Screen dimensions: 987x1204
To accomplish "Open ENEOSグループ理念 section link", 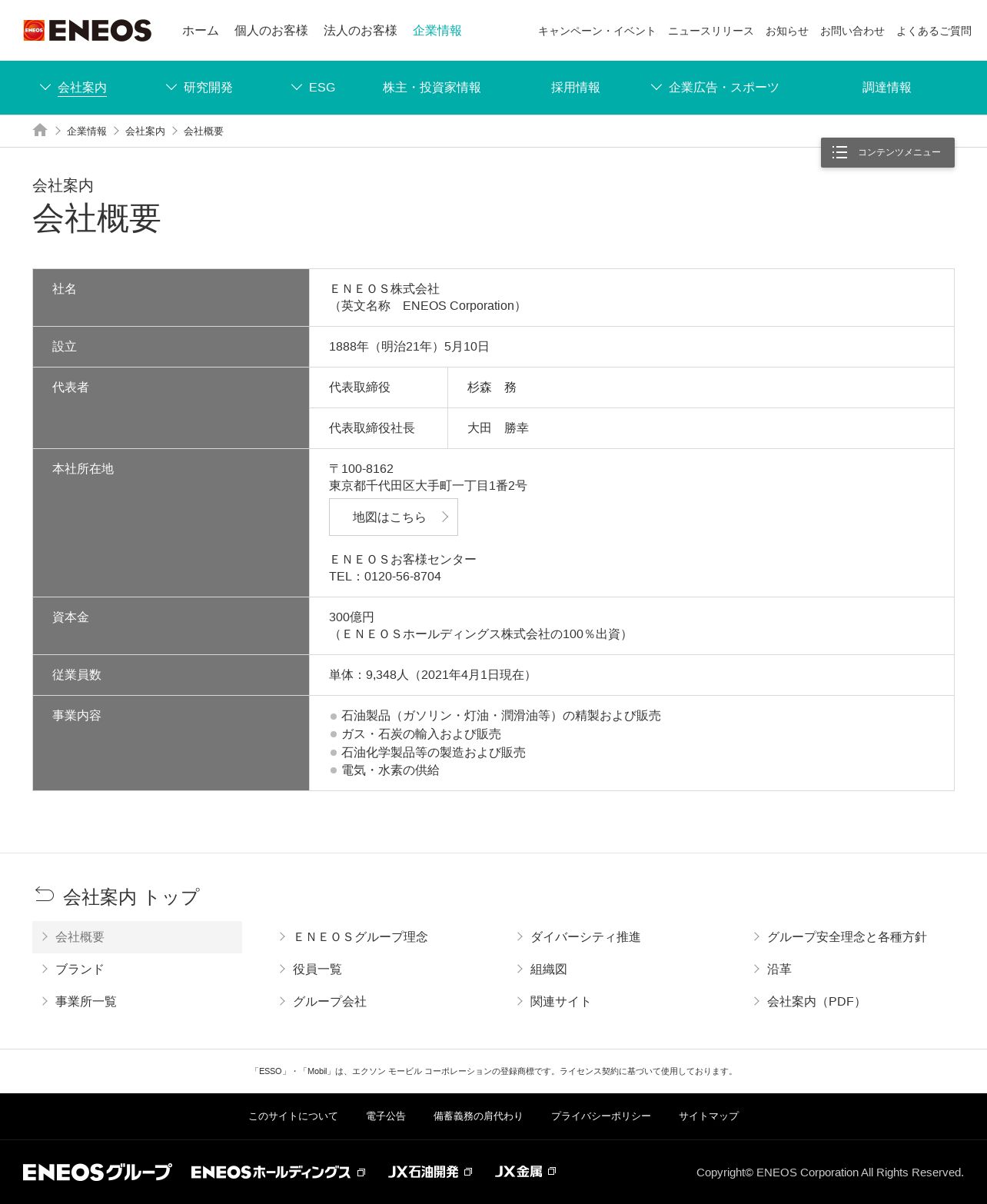I will [361, 937].
